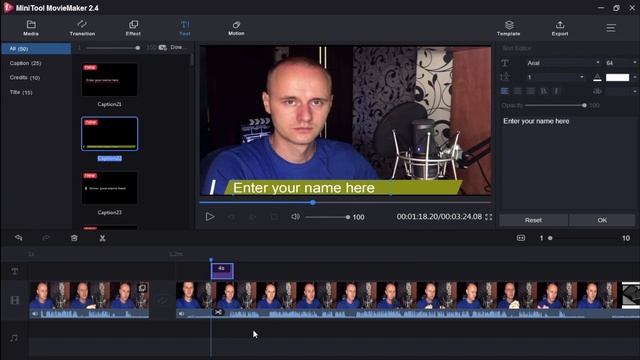Open the font family dropdown showing Arial

click(563, 63)
